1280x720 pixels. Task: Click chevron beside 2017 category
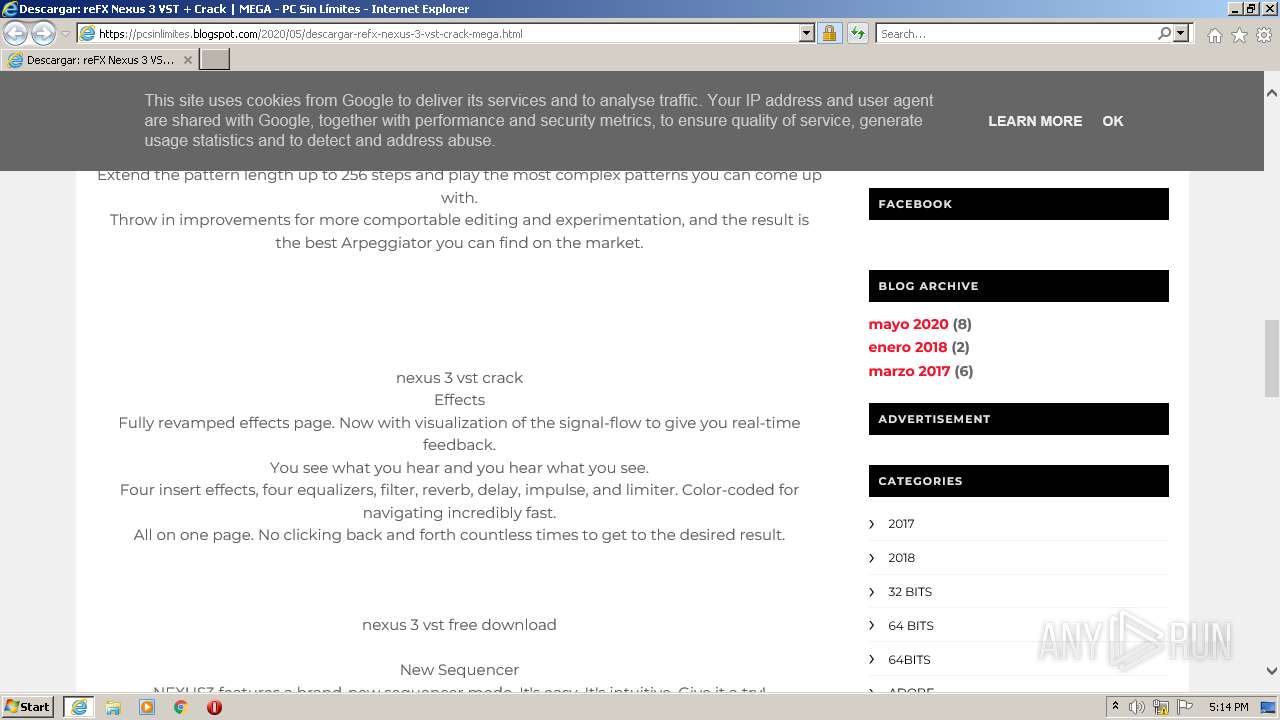[872, 524]
